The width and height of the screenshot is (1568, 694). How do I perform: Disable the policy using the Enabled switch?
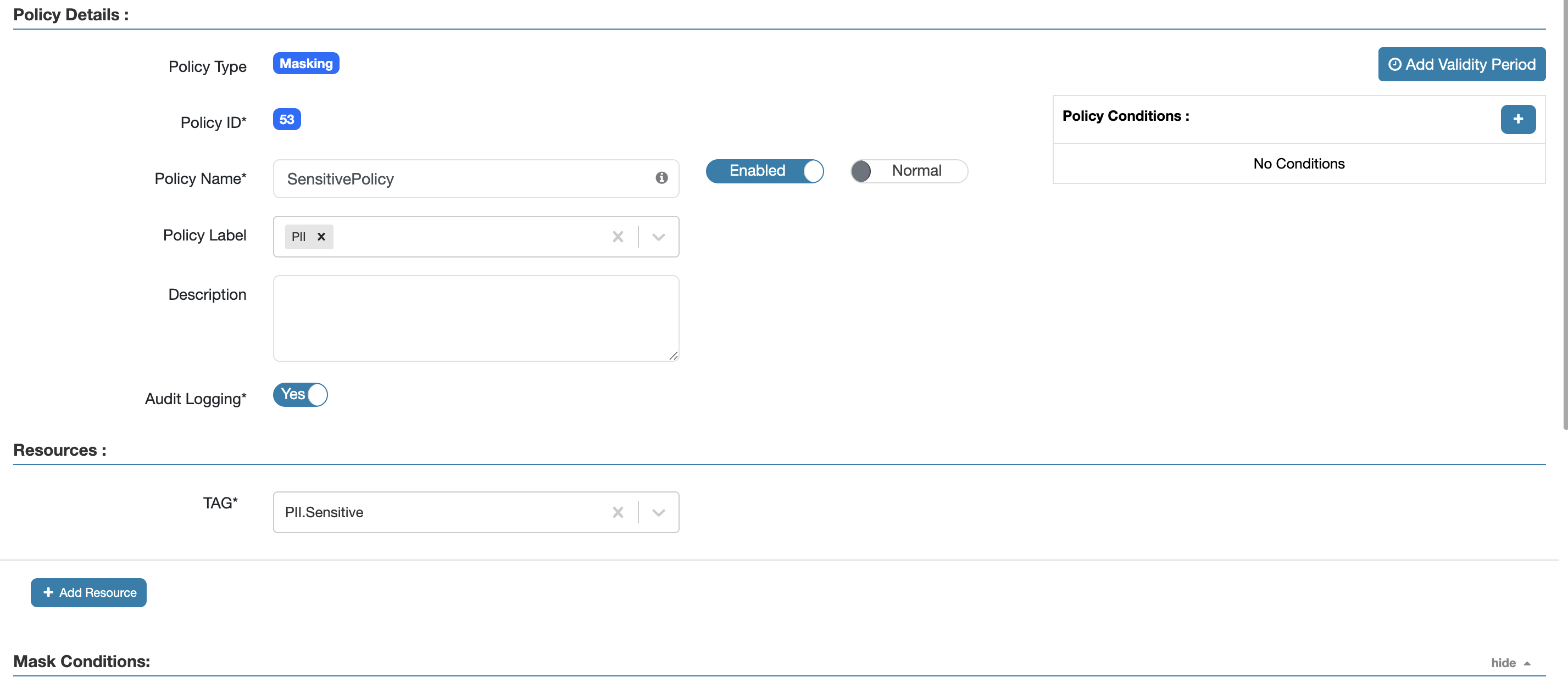765,171
